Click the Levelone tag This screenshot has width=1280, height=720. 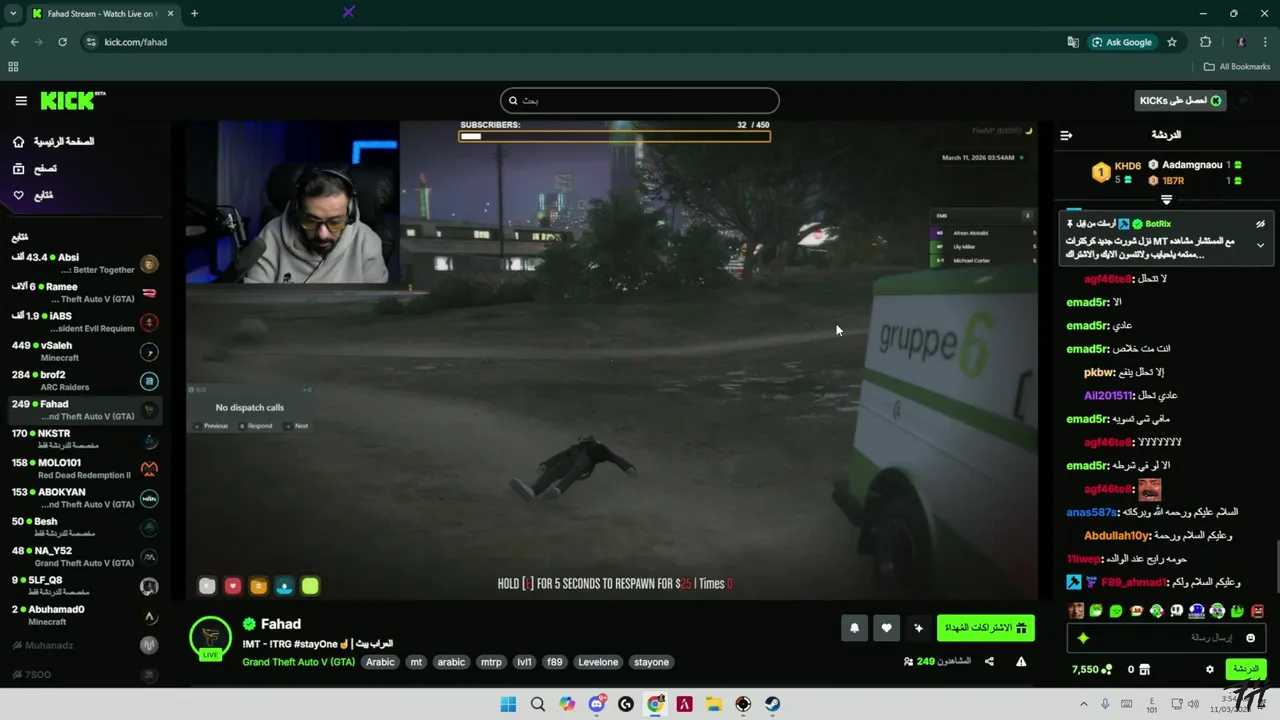(x=598, y=662)
